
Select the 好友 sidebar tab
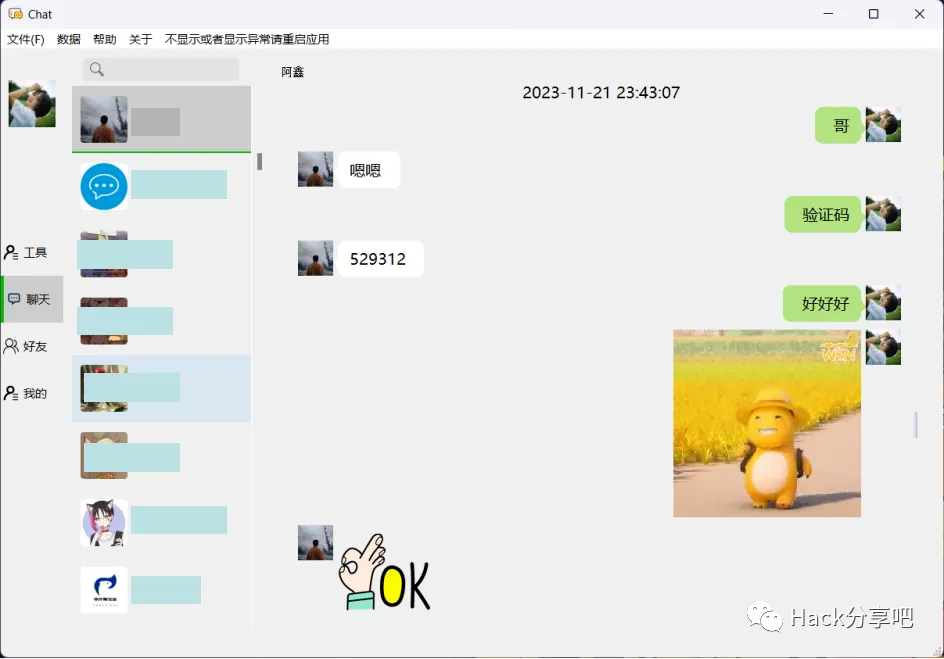click(x=32, y=346)
